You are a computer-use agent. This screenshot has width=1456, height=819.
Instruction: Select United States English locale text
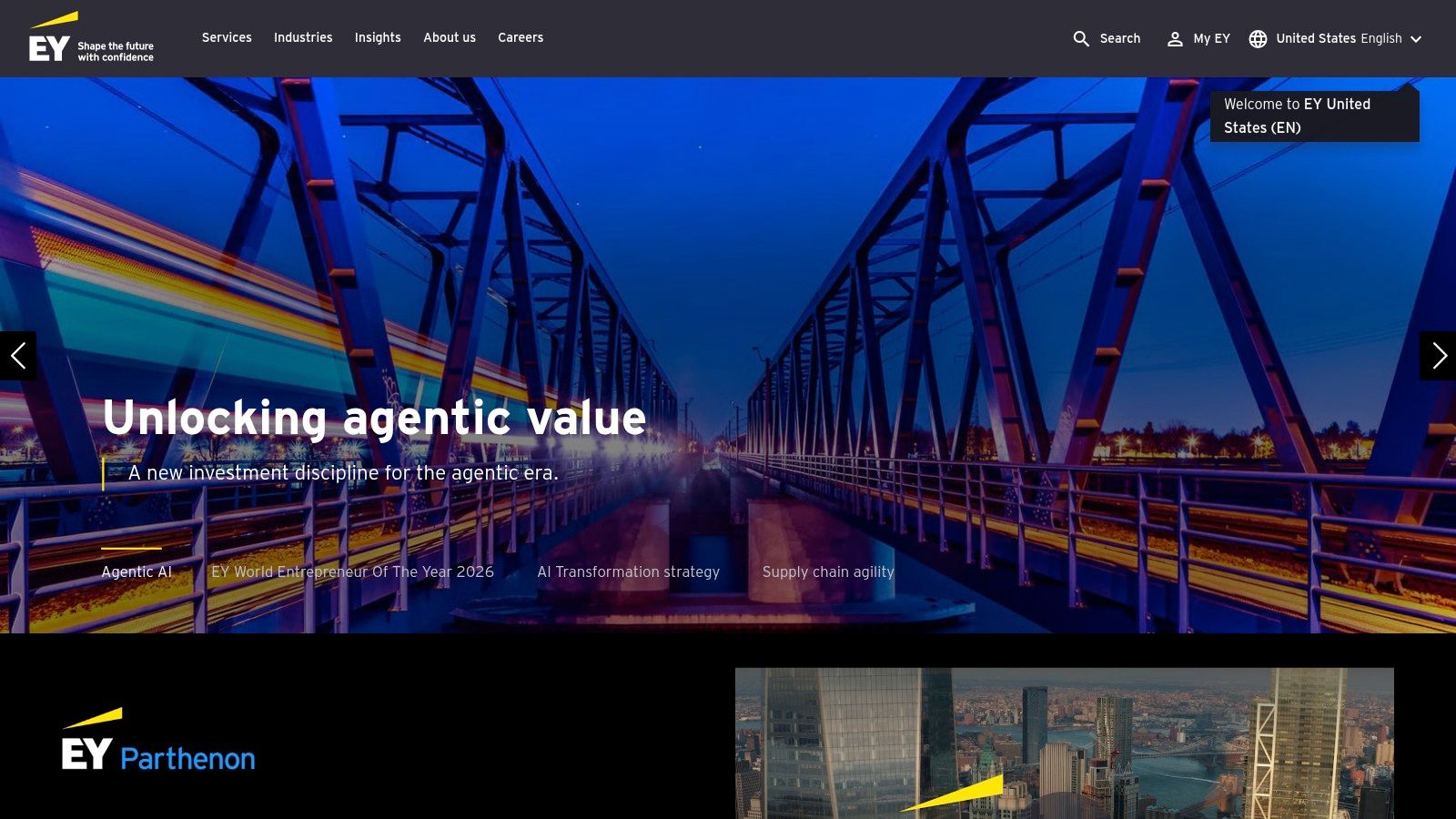coord(1339,38)
